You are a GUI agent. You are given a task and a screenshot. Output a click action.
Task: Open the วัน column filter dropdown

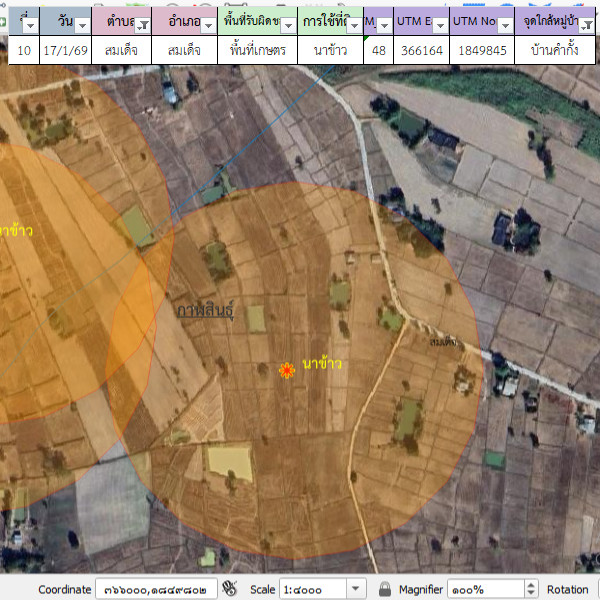82,24
